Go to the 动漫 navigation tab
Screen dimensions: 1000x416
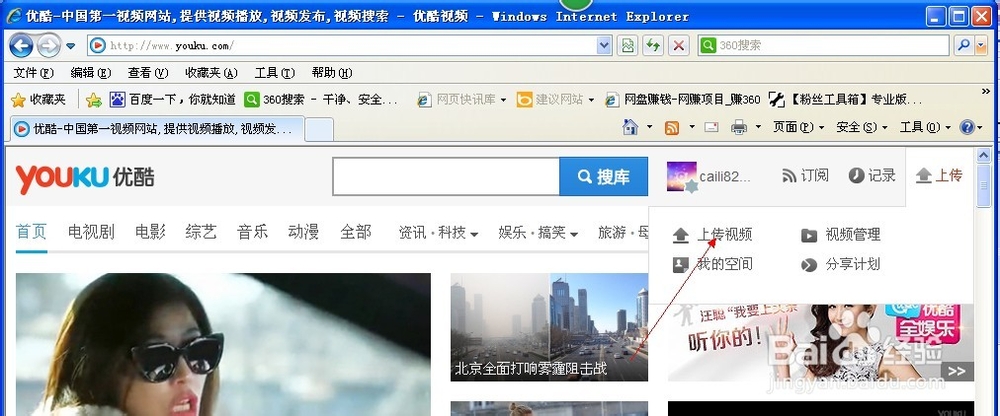304,232
